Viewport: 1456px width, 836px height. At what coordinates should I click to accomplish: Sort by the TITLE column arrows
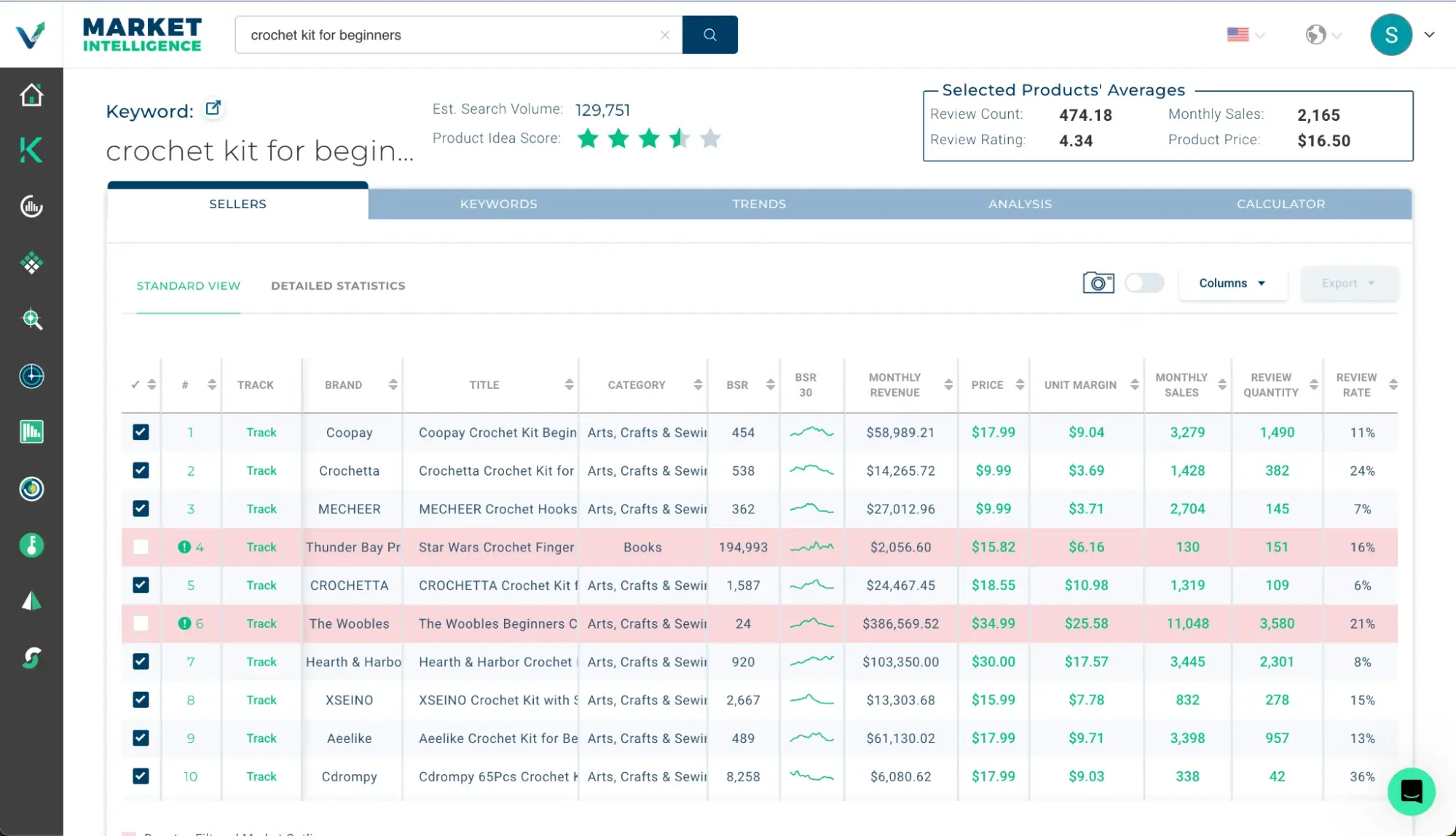569,385
